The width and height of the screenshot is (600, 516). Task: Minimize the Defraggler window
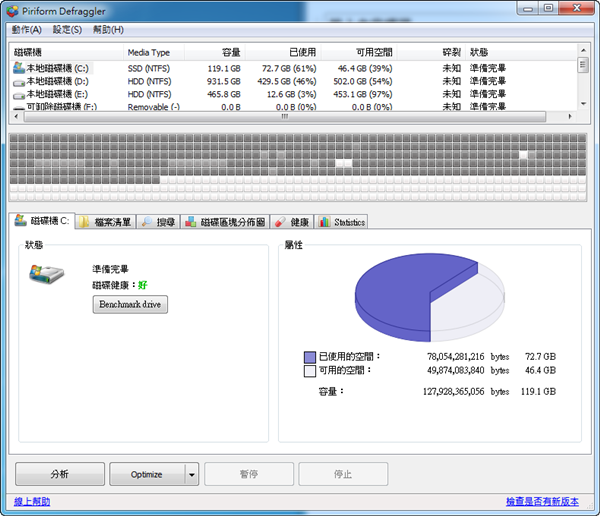click(528, 8)
